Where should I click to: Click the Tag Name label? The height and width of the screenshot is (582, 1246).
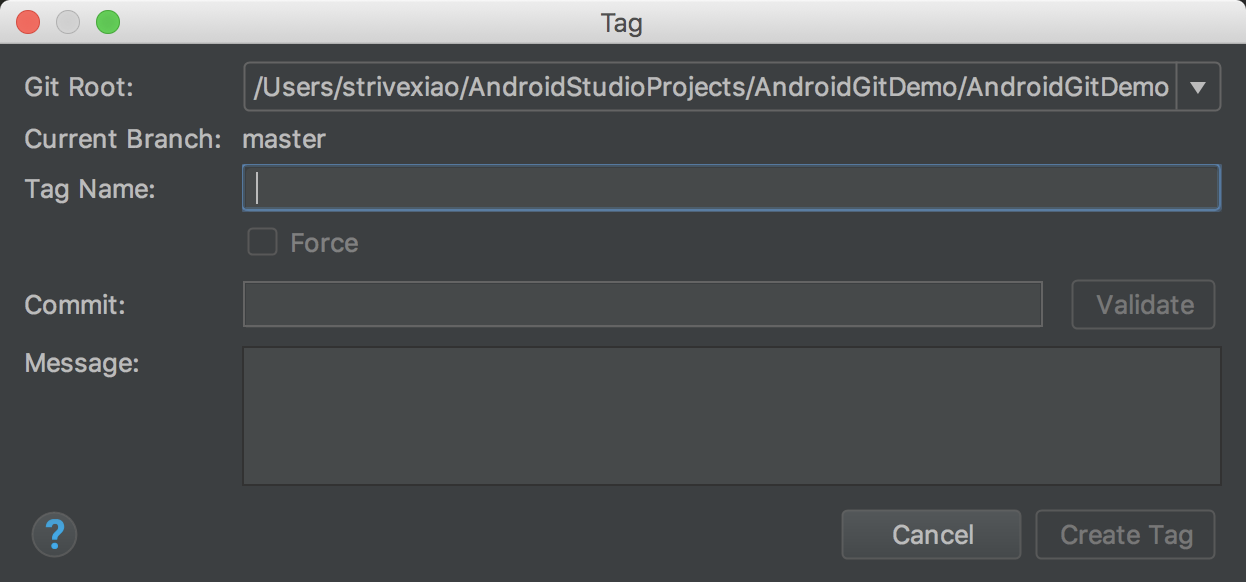90,189
